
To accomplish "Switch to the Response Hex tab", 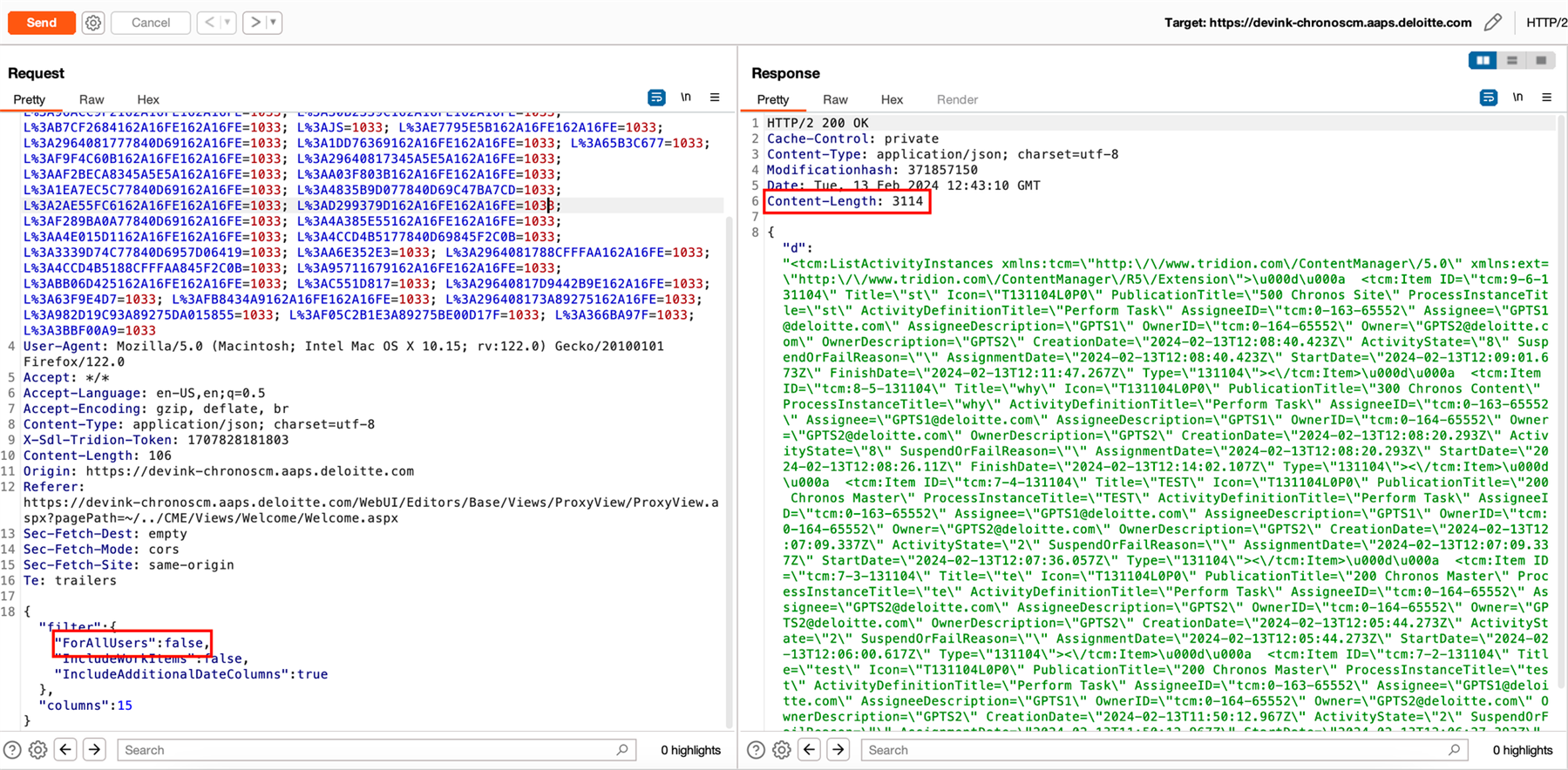I will (x=892, y=99).
